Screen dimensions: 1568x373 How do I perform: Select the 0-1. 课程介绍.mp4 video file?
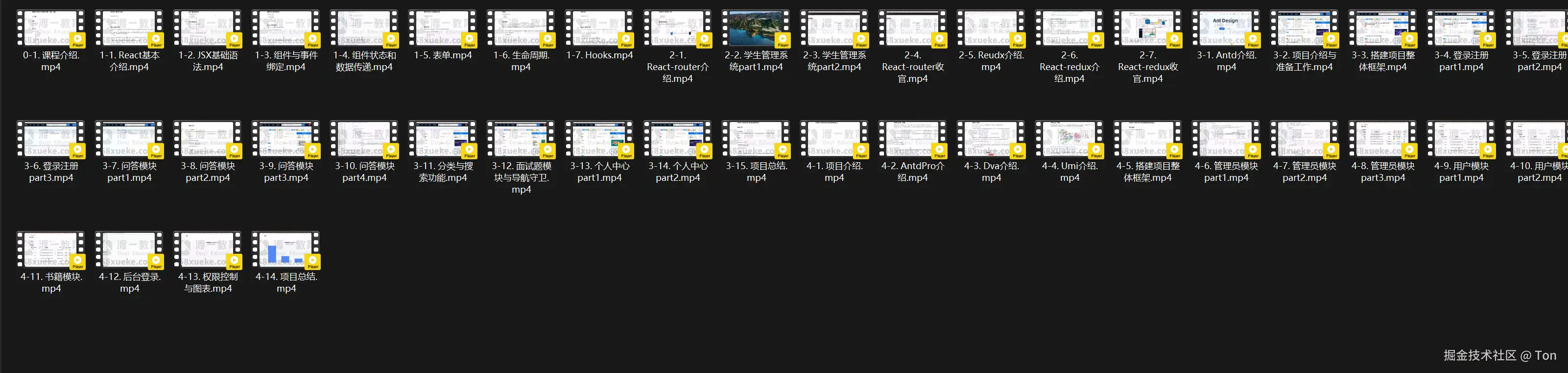point(50,28)
